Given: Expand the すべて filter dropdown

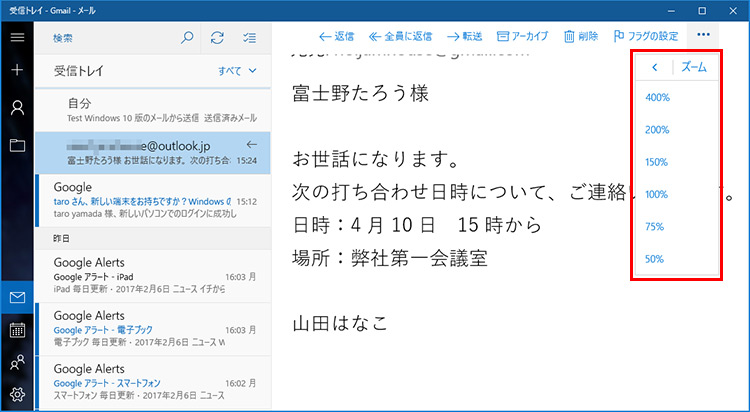Looking at the screenshot, I should [238, 71].
